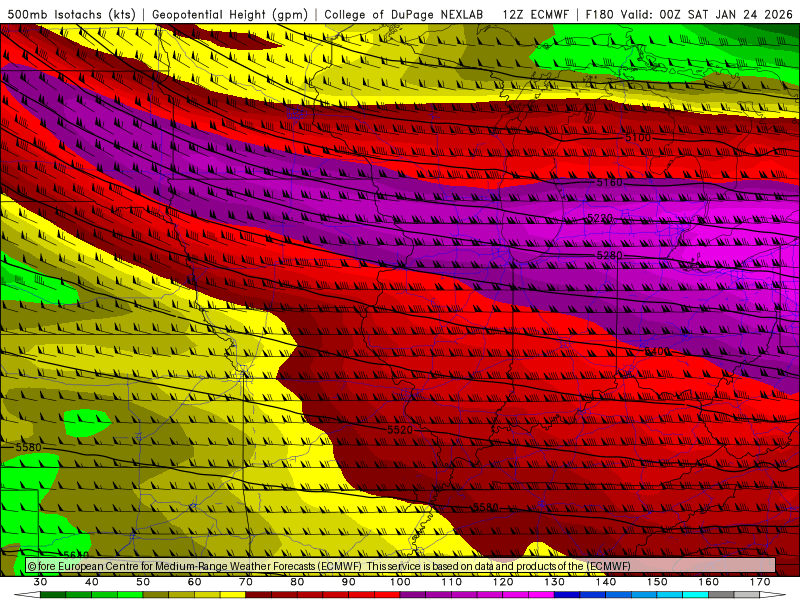Click the 5400 contour label
This screenshot has width=800, height=600.
pyautogui.click(x=657, y=352)
